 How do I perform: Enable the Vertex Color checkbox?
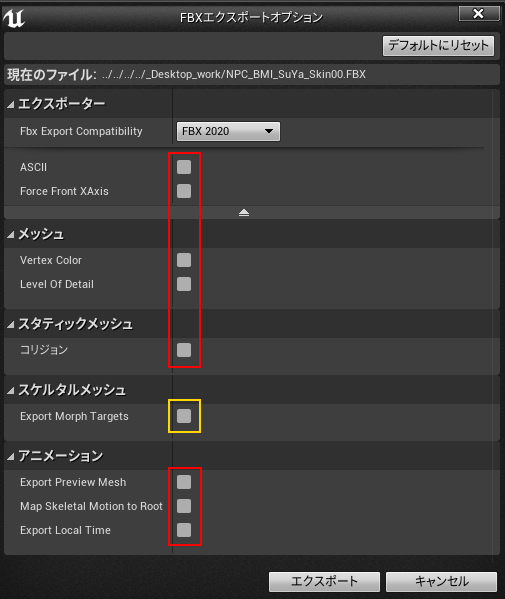point(184,260)
